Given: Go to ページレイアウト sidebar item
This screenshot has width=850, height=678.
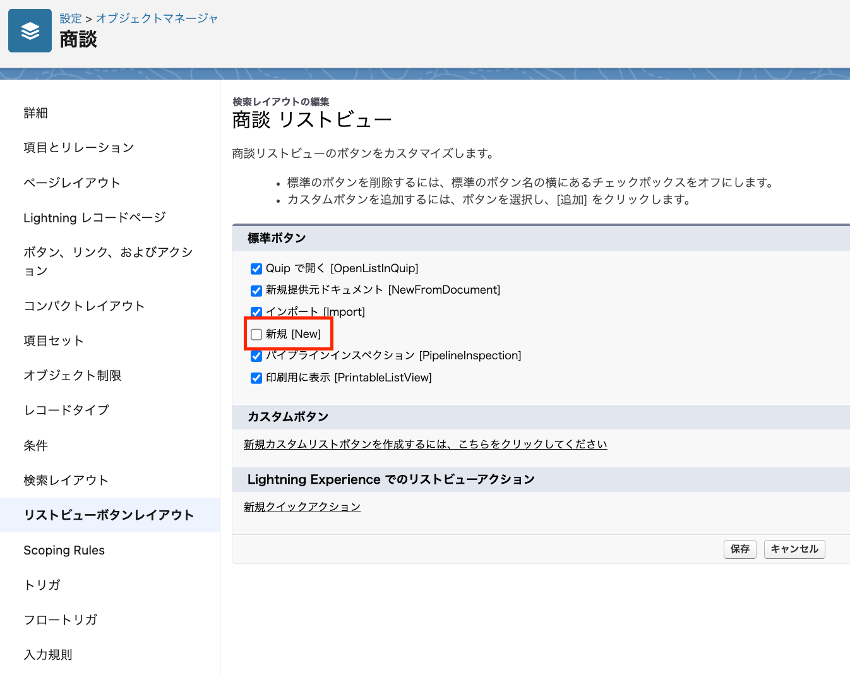Looking at the screenshot, I should coord(72,183).
